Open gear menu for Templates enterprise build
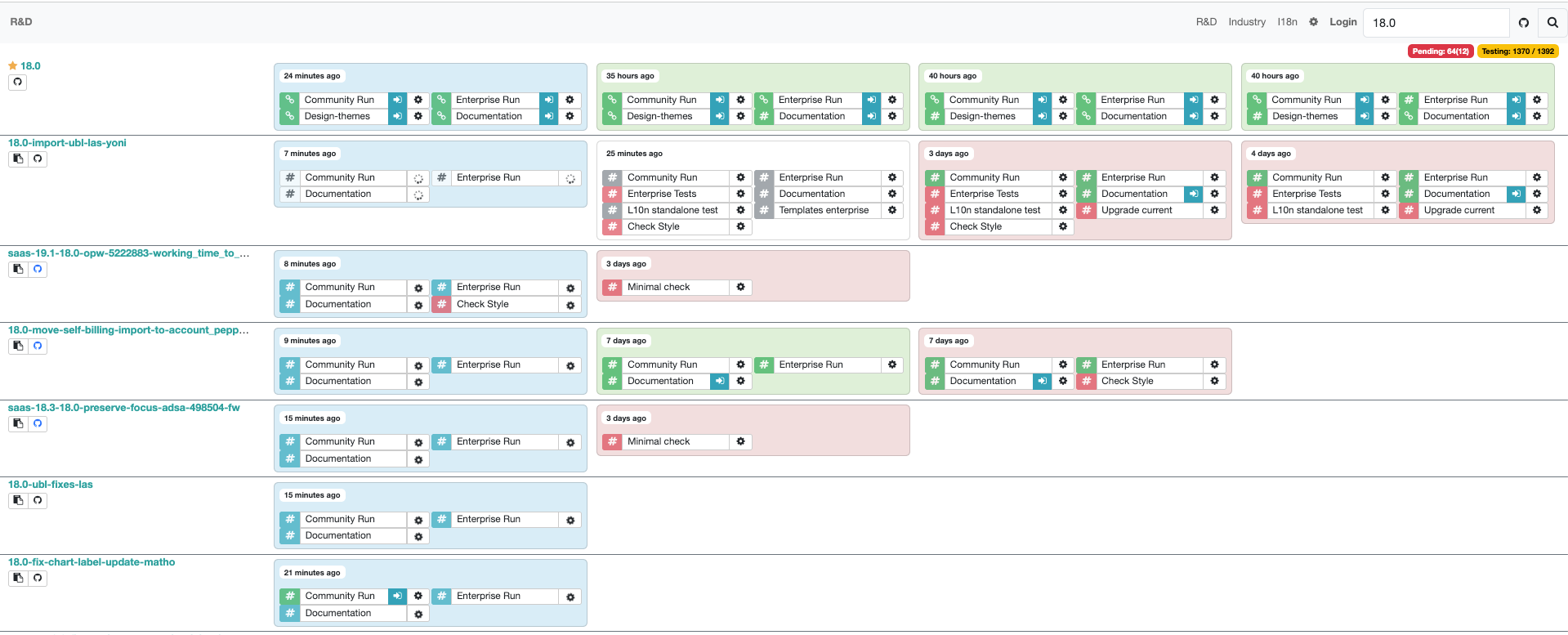The width and height of the screenshot is (1568, 635). coord(892,211)
